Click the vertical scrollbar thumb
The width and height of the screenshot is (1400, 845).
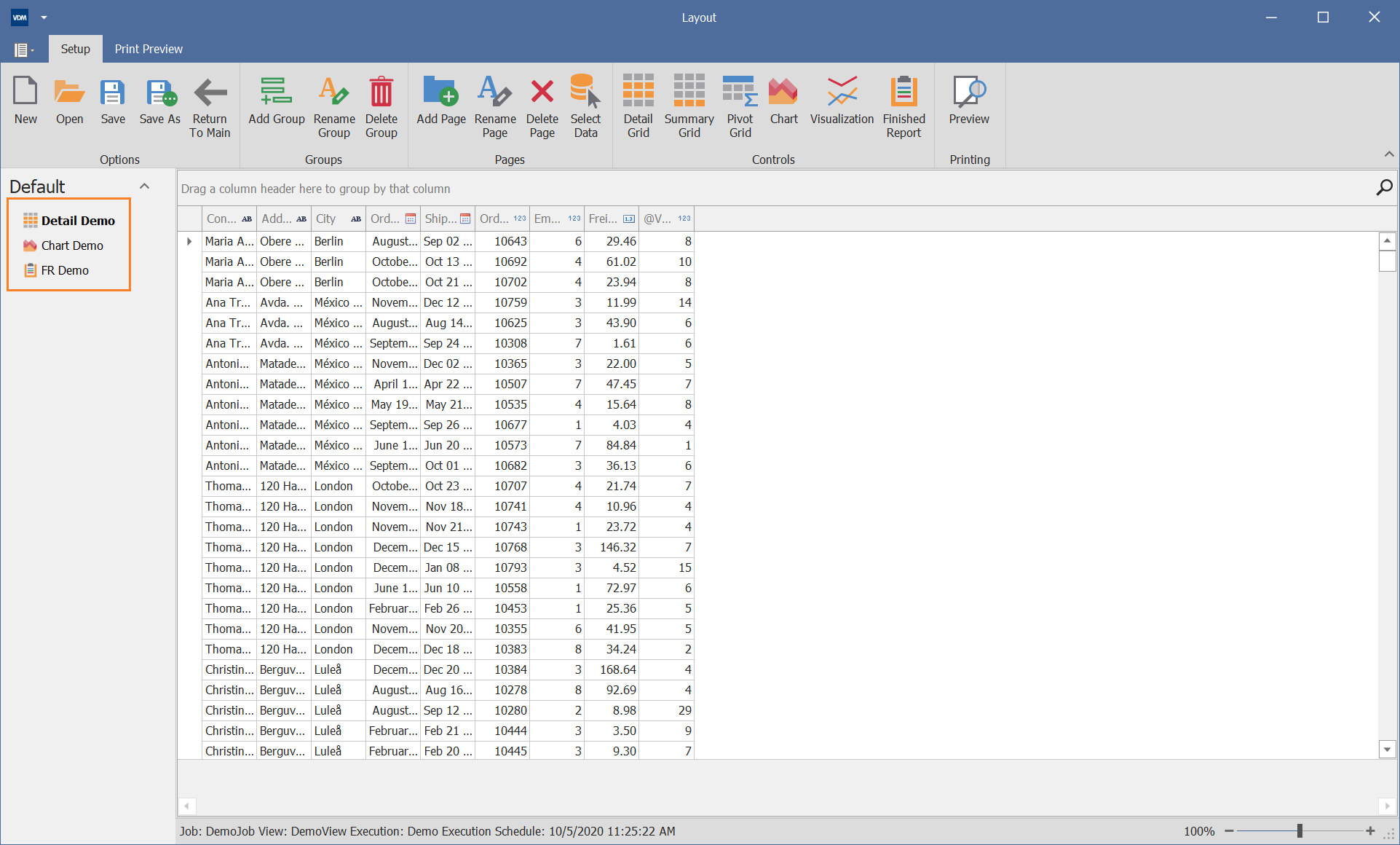[1387, 261]
